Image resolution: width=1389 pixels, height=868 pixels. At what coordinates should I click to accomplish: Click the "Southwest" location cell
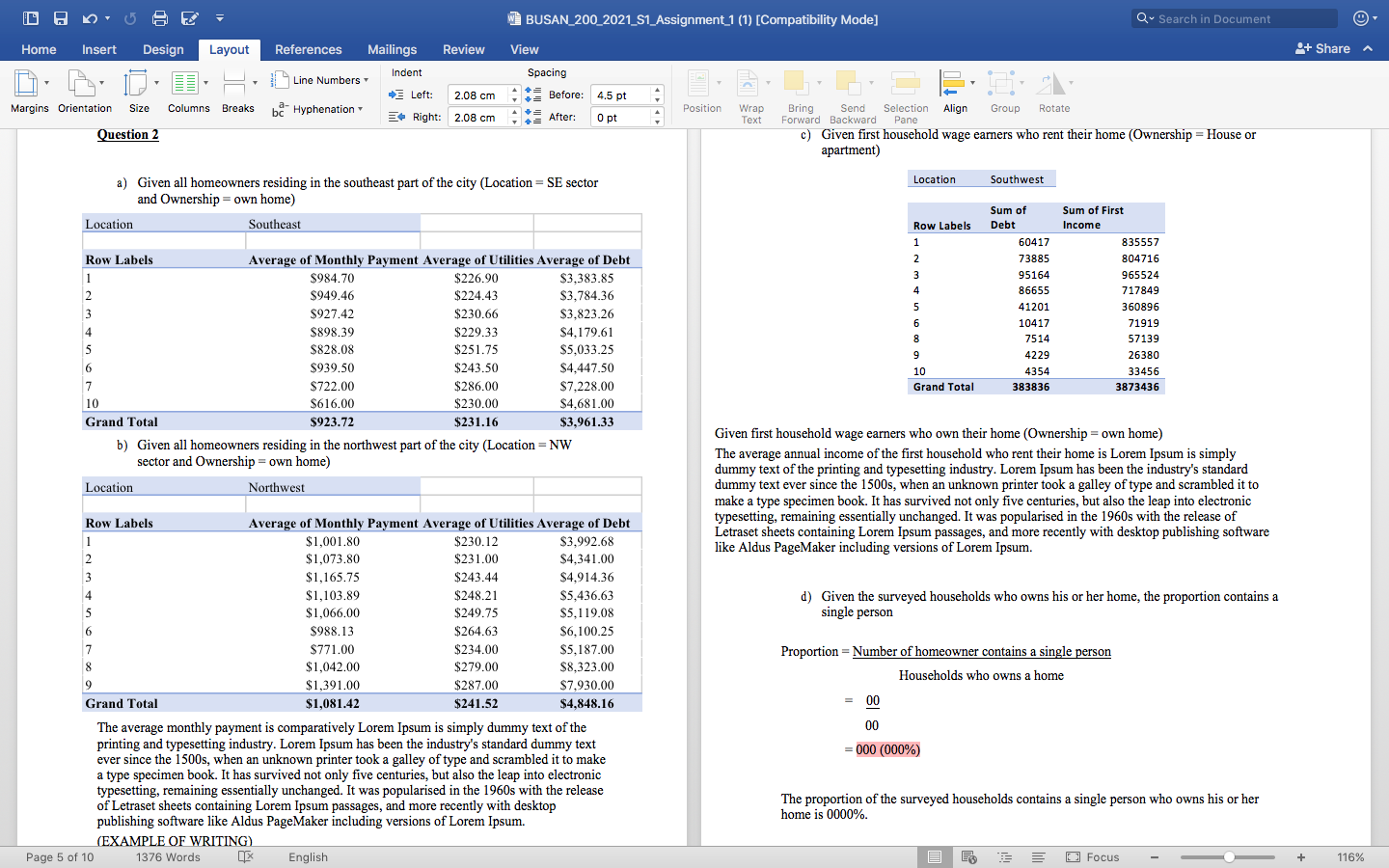pos(1017,179)
